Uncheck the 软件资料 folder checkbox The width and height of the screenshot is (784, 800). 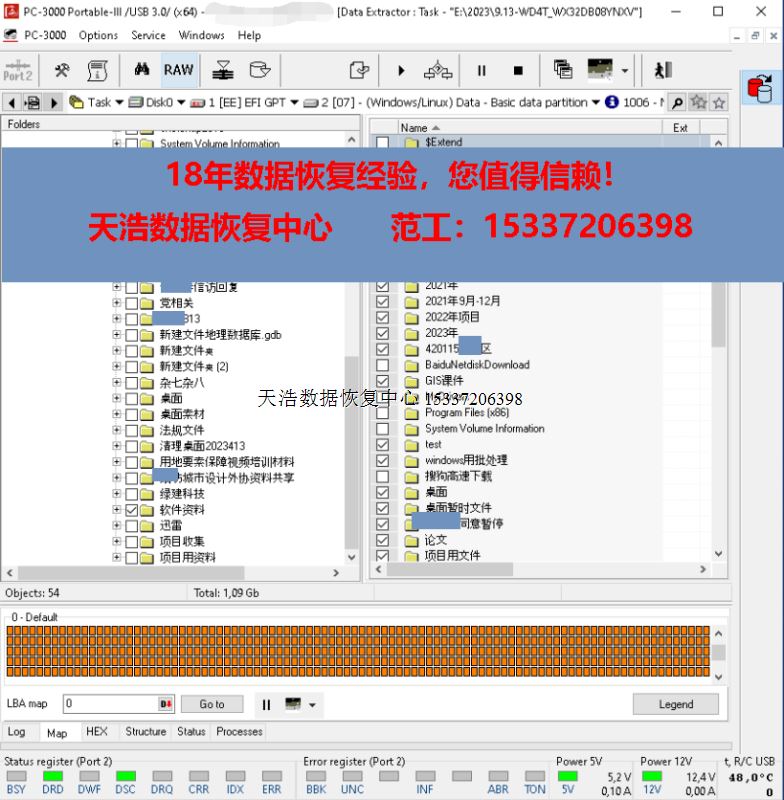click(131, 510)
